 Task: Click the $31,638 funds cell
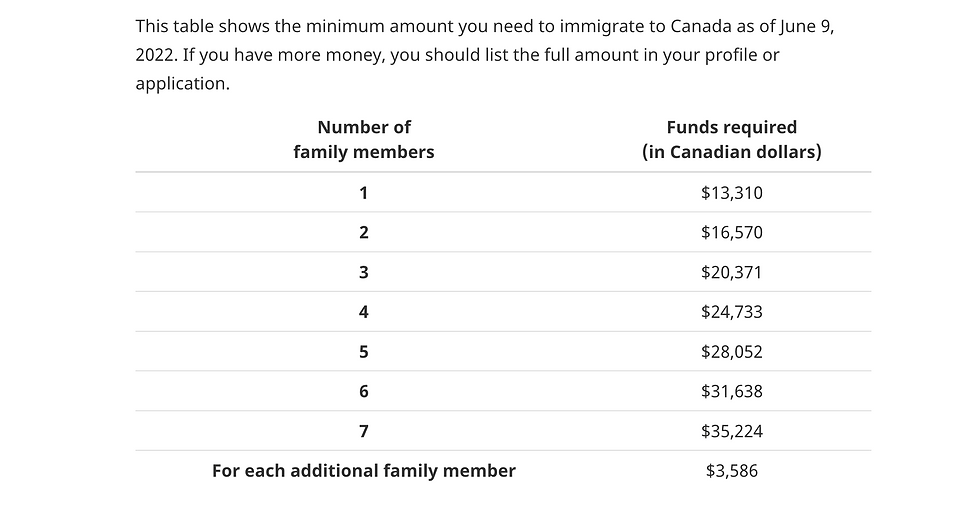(731, 391)
